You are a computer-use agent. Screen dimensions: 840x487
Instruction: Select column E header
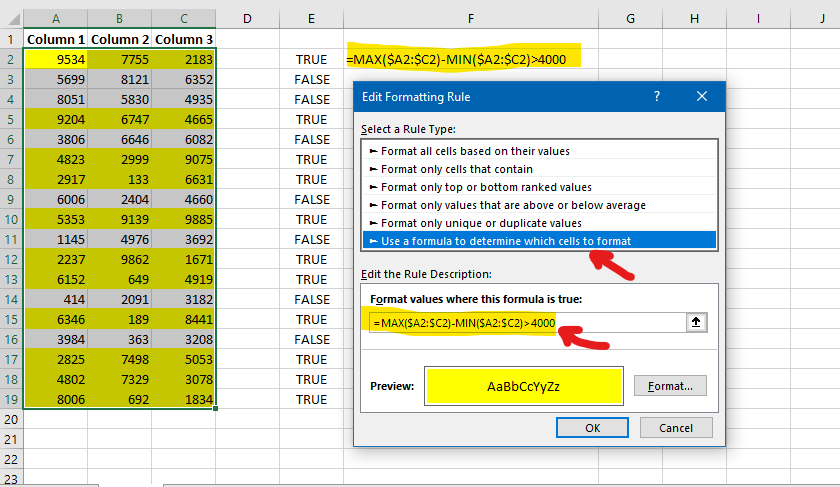pyautogui.click(x=311, y=19)
